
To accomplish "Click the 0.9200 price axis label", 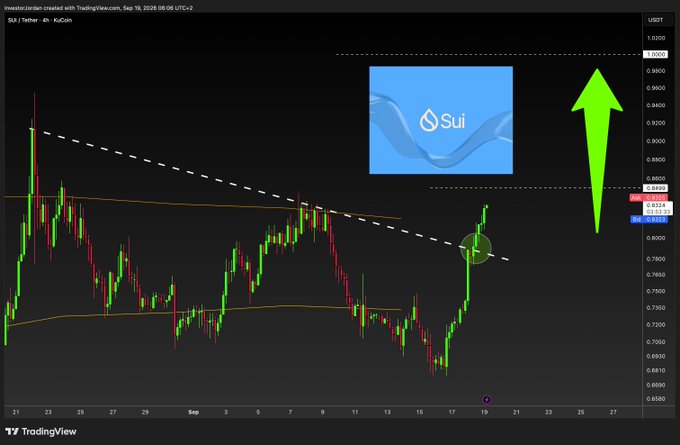I will point(656,123).
